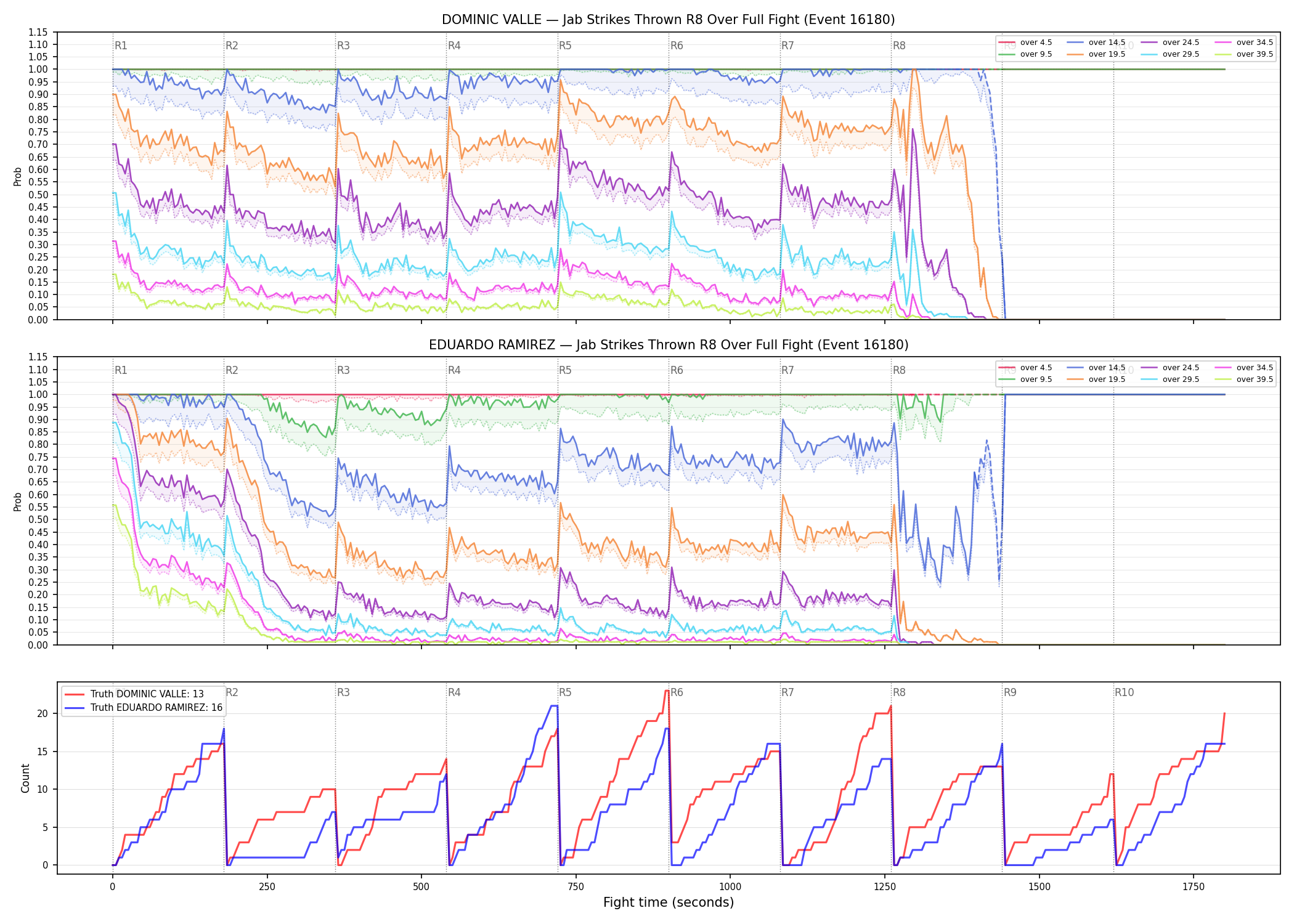The height and width of the screenshot is (924, 1294).
Task: Click 'over 19.5' orange legend entry in top chart
Action: point(1096,54)
